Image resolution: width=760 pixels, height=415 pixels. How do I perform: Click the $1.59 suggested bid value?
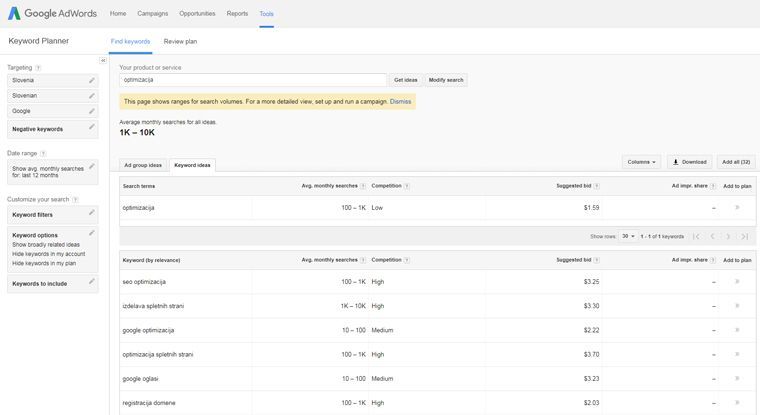click(x=591, y=208)
